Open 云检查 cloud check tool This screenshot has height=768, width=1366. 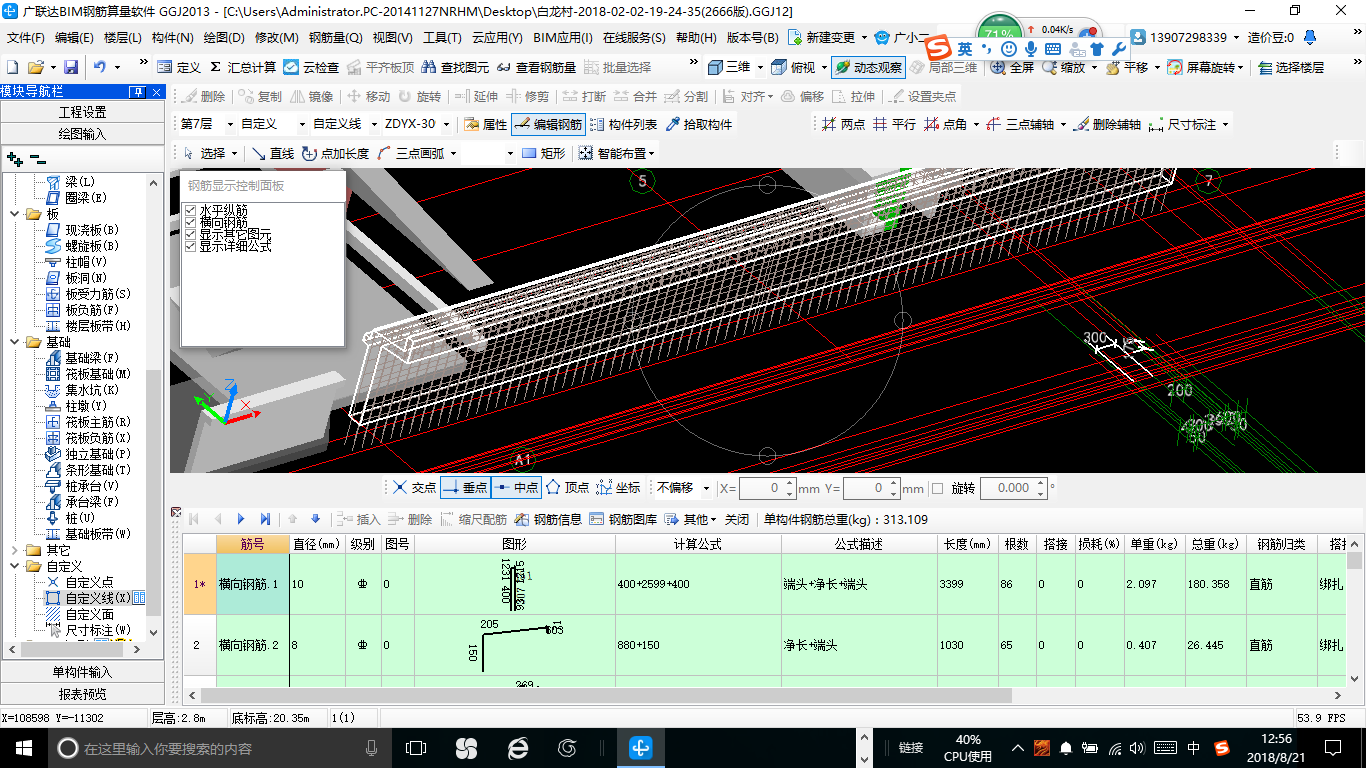[x=312, y=67]
